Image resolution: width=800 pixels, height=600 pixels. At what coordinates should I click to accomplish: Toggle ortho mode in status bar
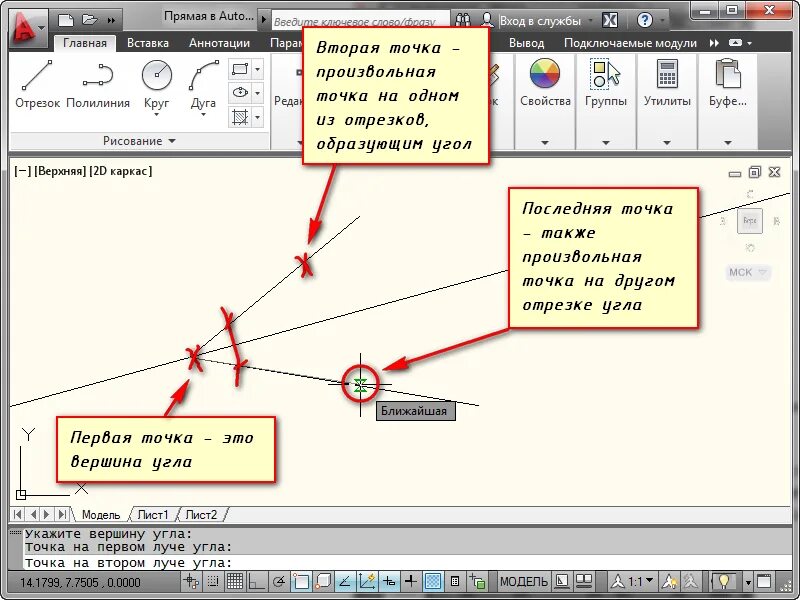point(257,582)
